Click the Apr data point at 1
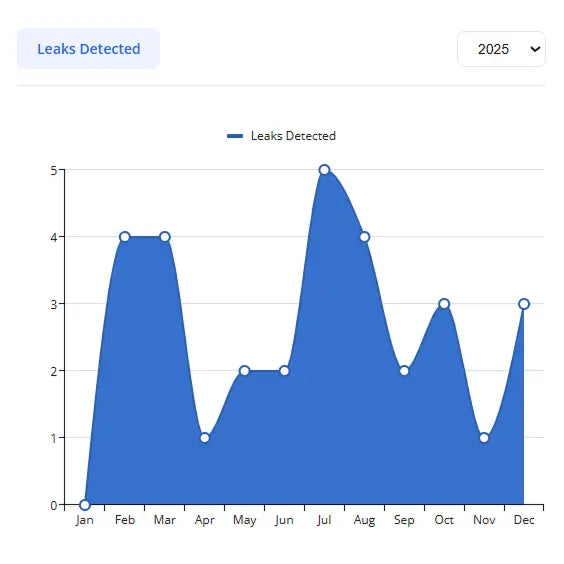Screen dimensions: 564x564 click(205, 438)
